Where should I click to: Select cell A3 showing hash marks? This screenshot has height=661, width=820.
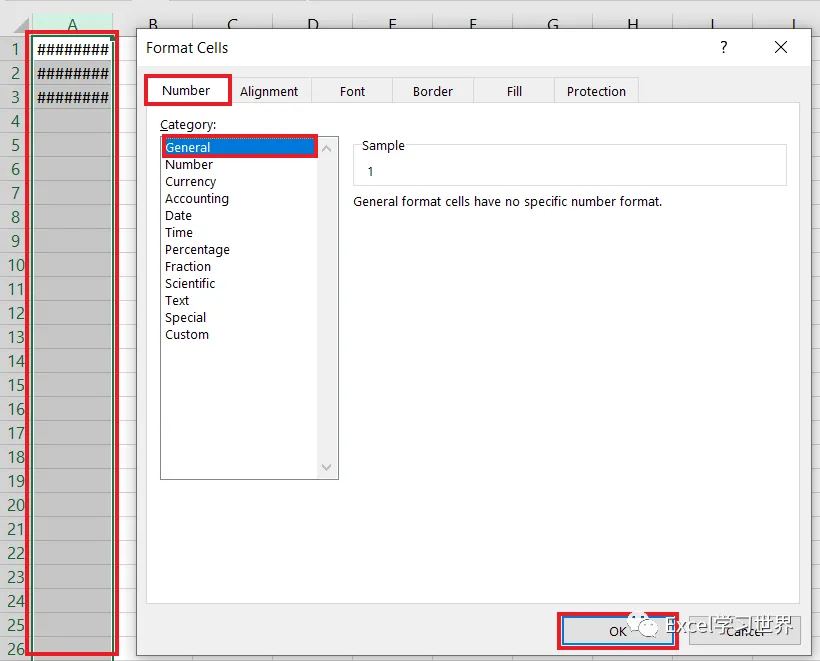point(72,98)
